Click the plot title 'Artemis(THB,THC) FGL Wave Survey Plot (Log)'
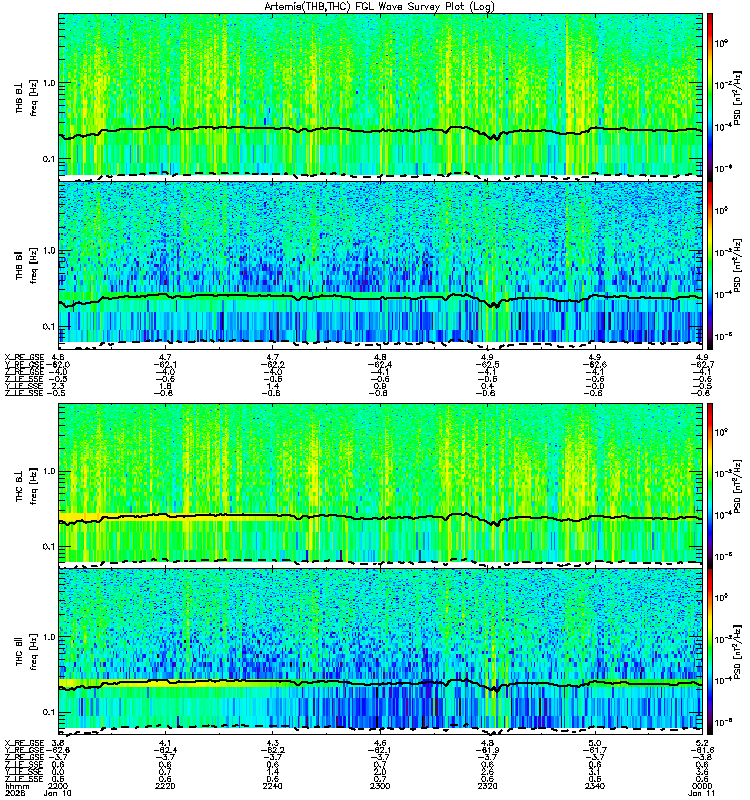The height and width of the screenshot is (800, 750). [379, 7]
